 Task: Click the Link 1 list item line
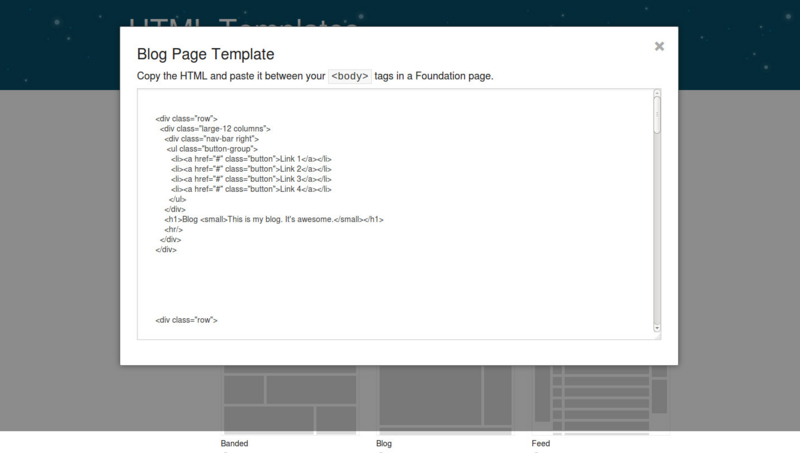pyautogui.click(x=252, y=159)
